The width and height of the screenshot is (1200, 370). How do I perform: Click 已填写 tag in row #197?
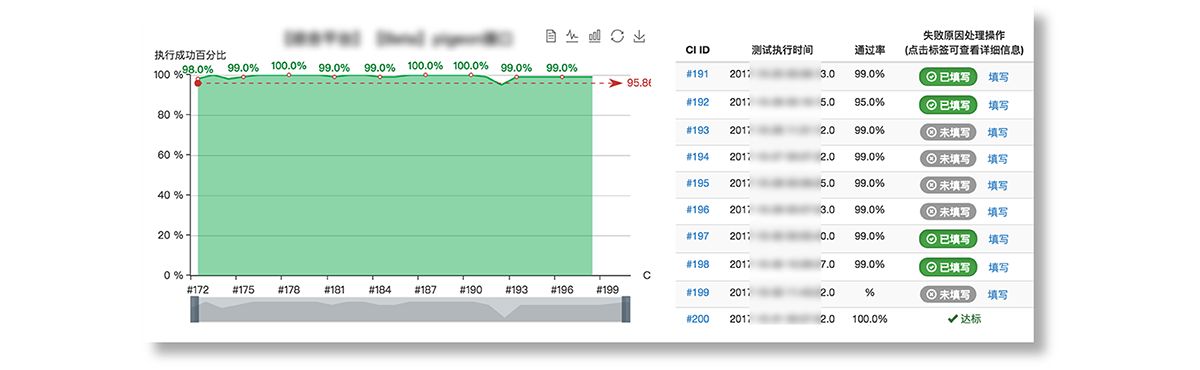tap(947, 239)
